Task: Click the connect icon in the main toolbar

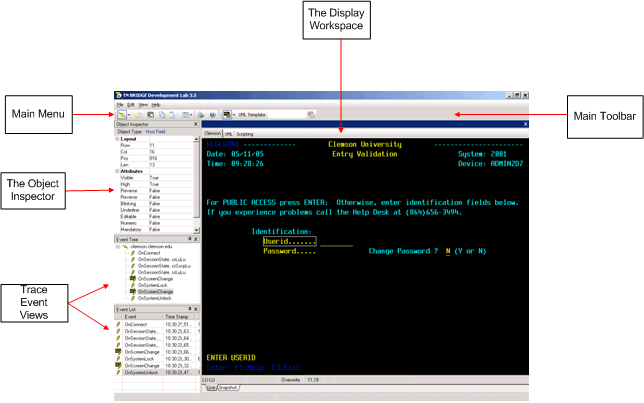Action: 122,115
